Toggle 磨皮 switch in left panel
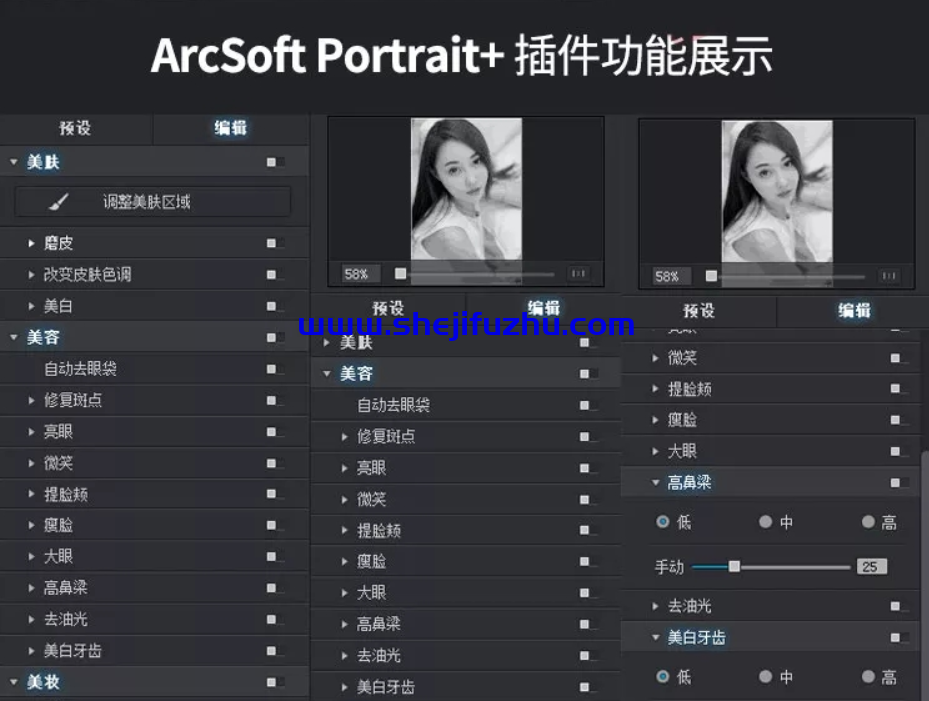The width and height of the screenshot is (929, 701). 275,243
